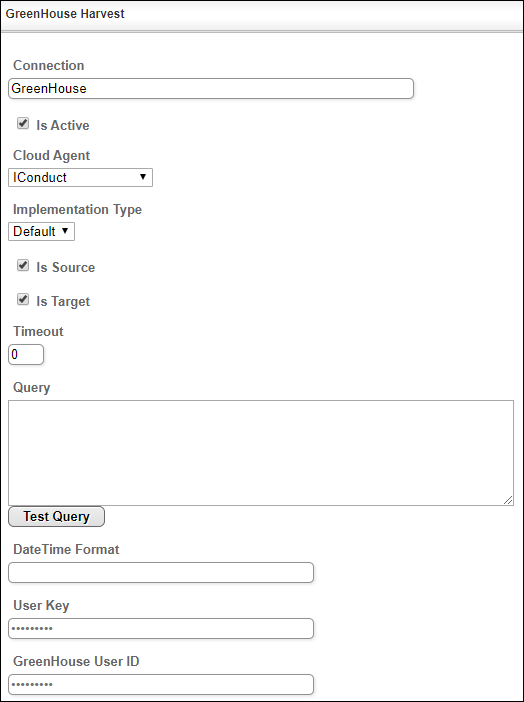Toggle the Is Source checkbox

point(23,265)
